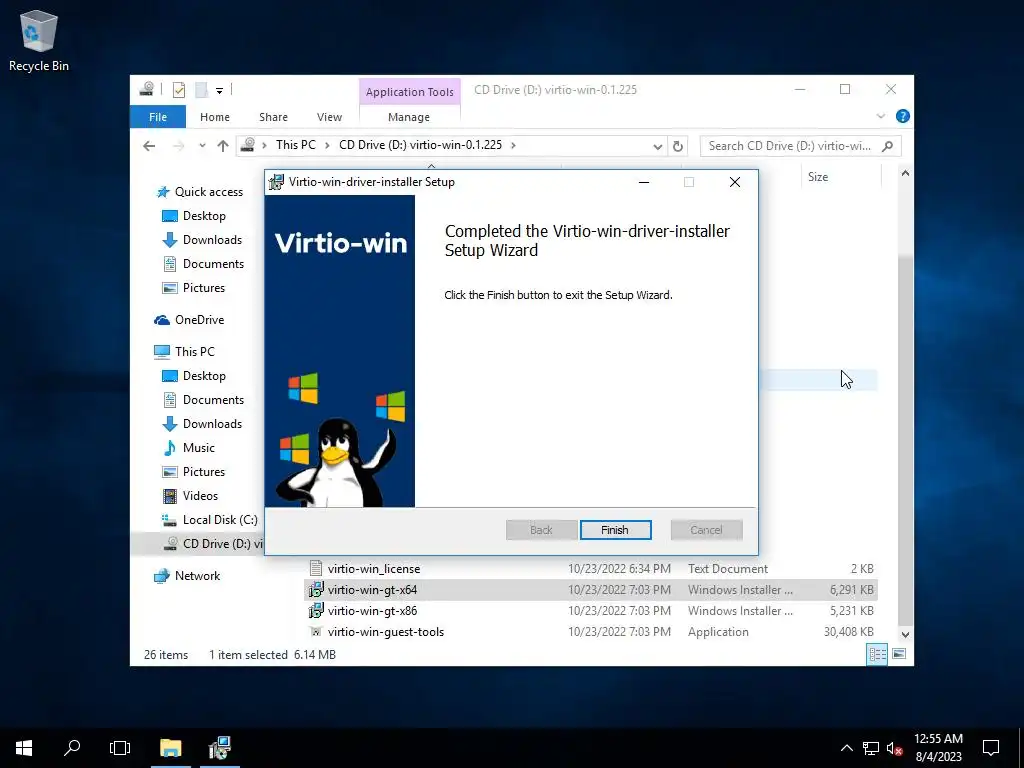Go back in Explorer navigation

(x=149, y=146)
